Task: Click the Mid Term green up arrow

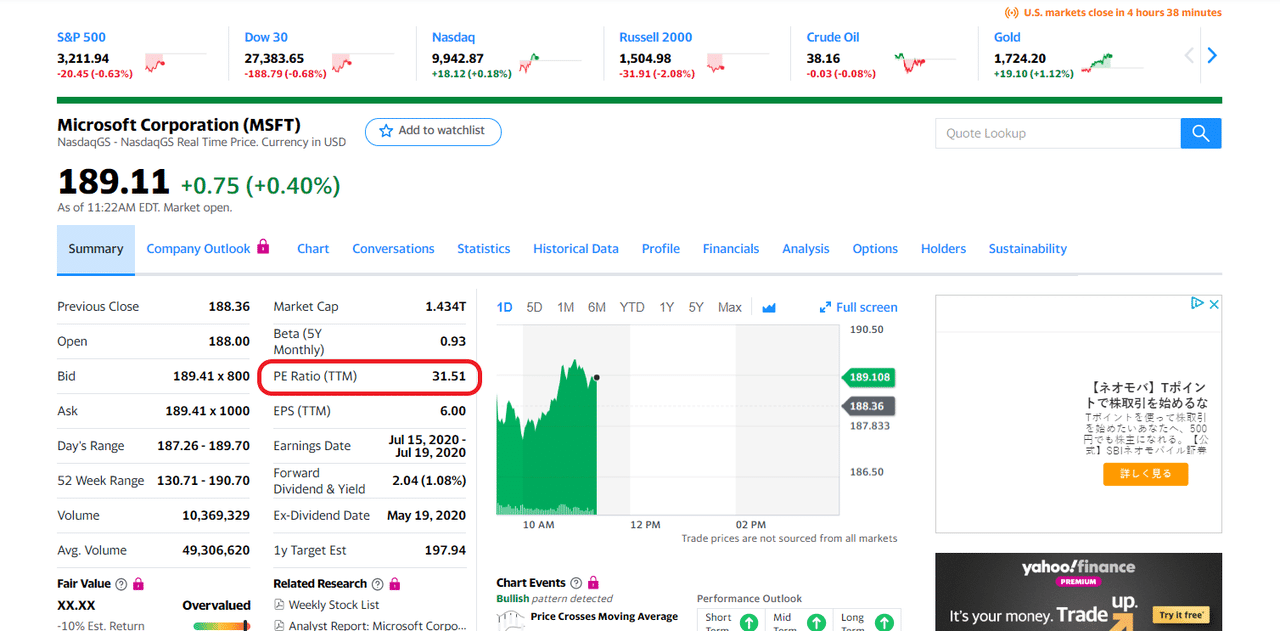Action: [x=816, y=622]
